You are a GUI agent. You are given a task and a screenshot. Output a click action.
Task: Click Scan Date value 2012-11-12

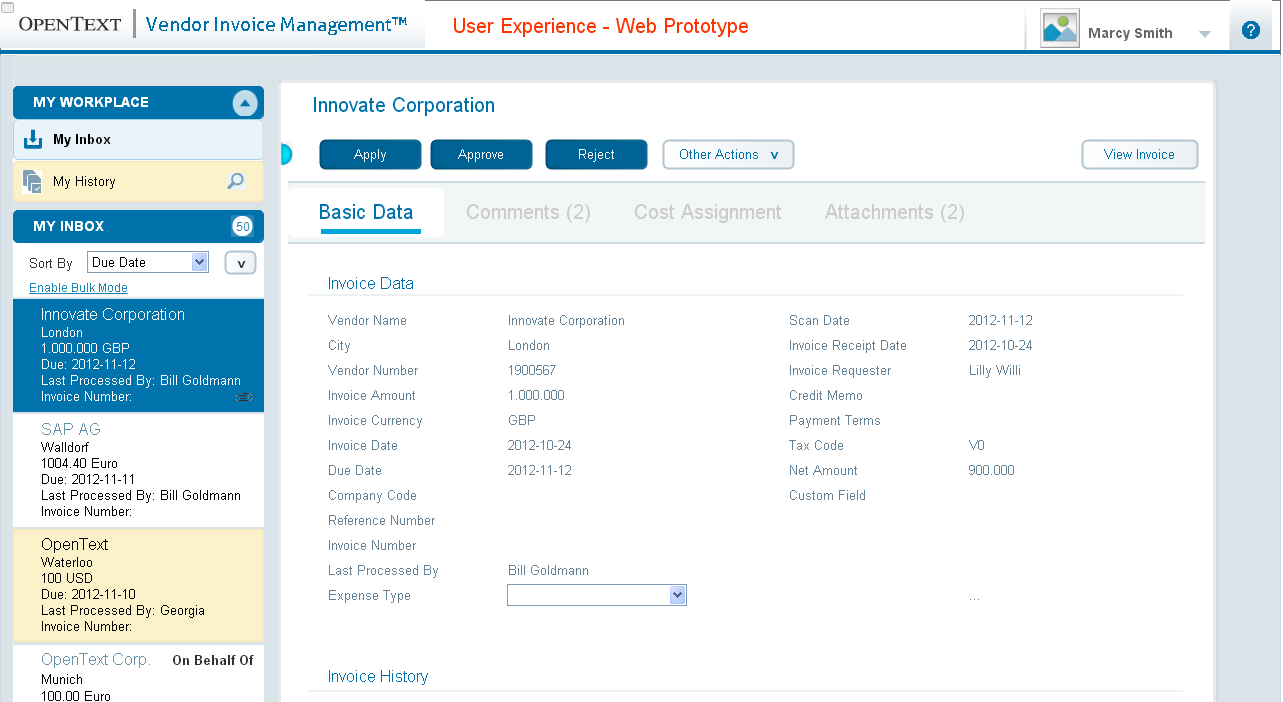point(1000,320)
